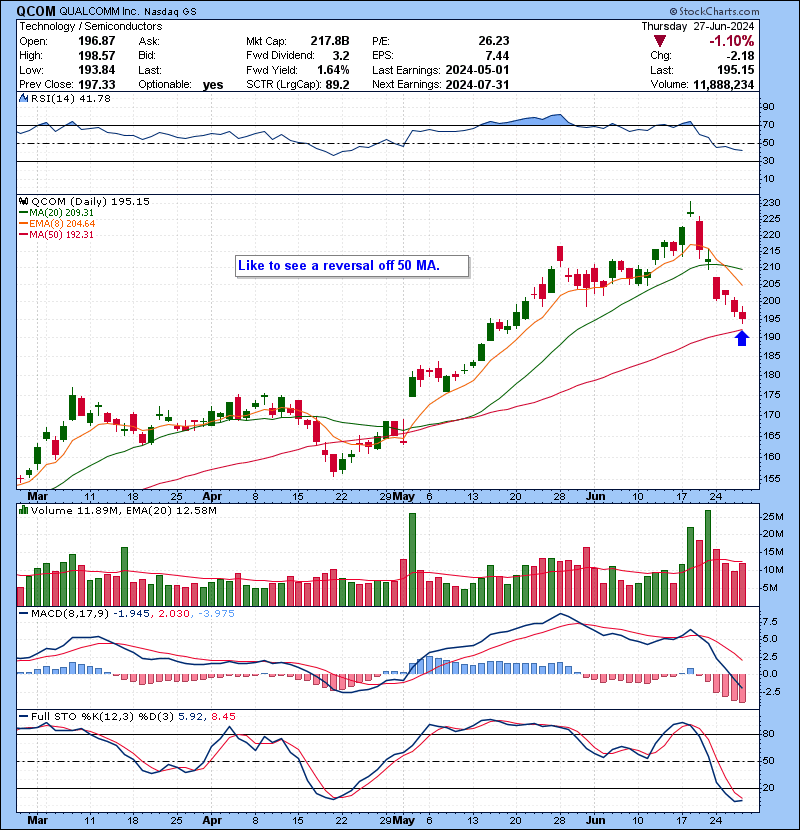Click the 'Like to see a reversal' note
Image resolution: width=800 pixels, height=830 pixels.
(x=352, y=266)
